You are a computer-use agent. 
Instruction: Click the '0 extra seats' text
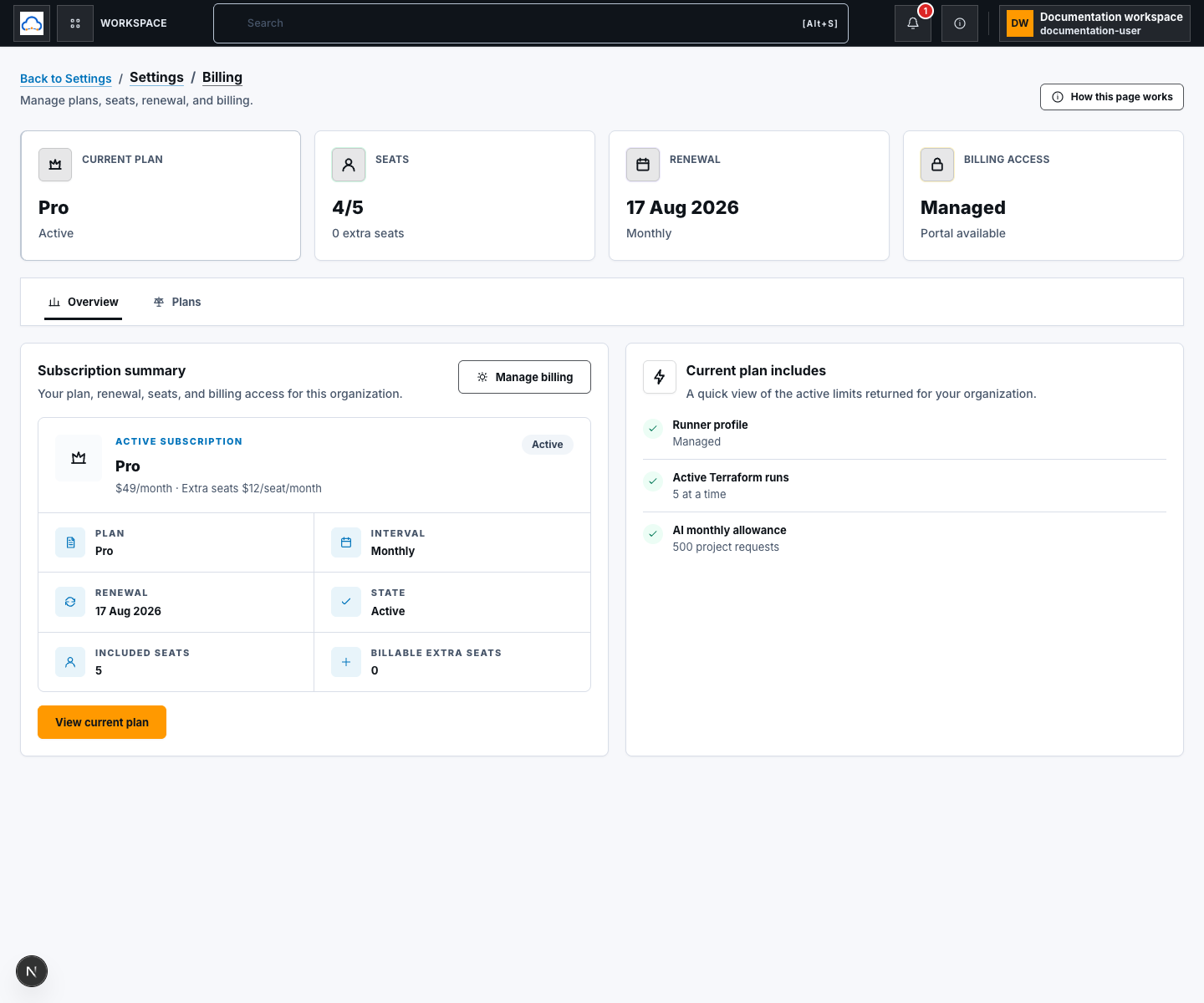tap(368, 233)
